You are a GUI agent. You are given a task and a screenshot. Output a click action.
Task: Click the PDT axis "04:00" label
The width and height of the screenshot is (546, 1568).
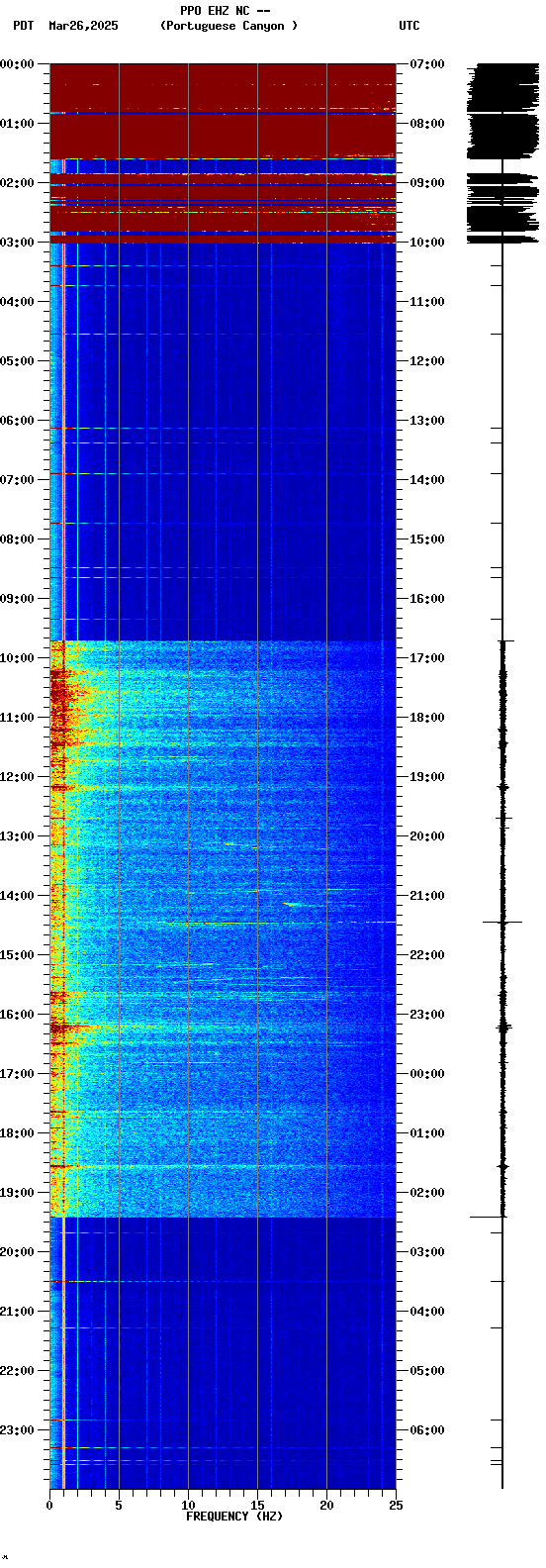click(18, 302)
